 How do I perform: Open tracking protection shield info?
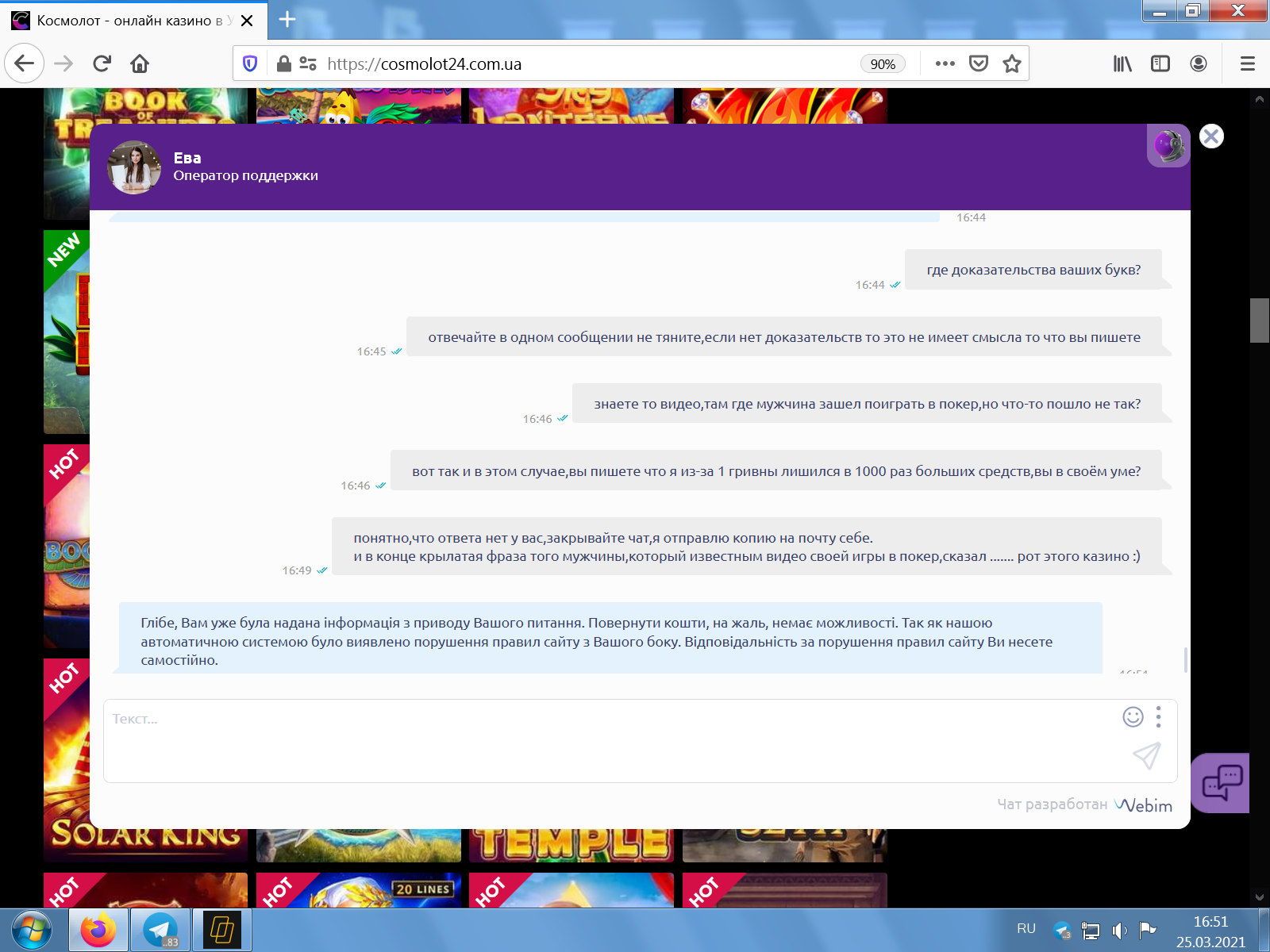(250, 63)
